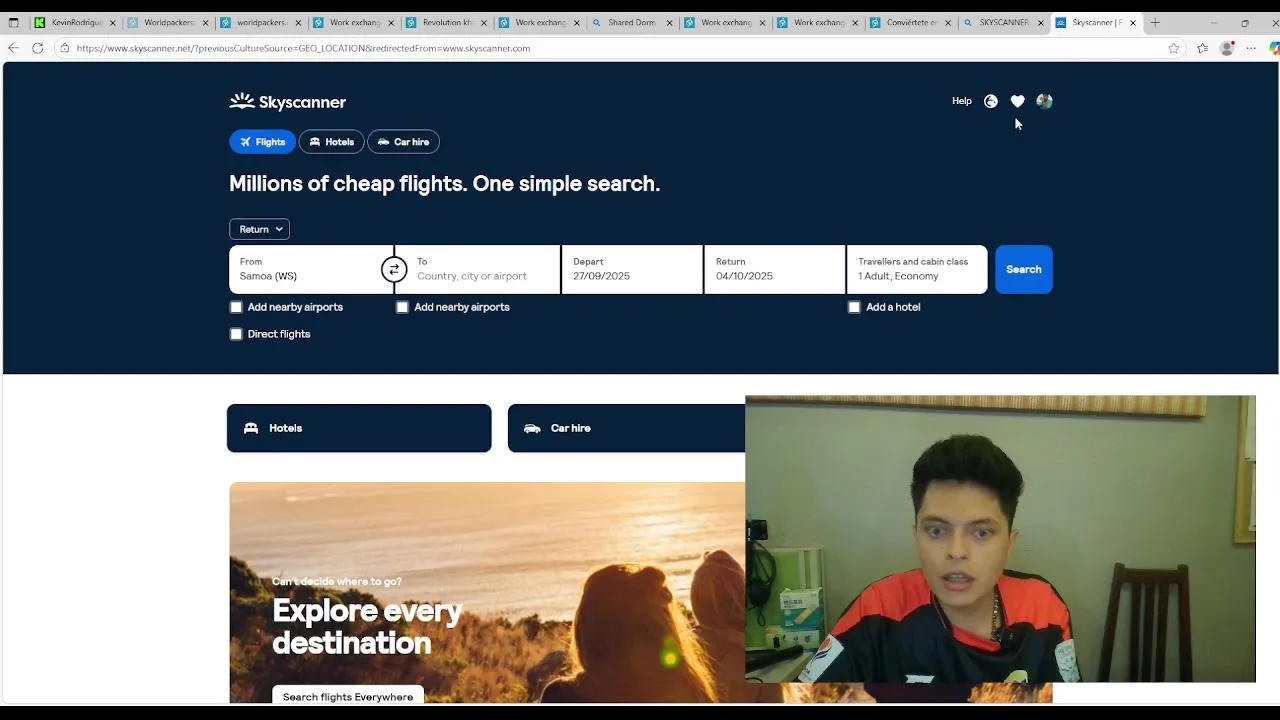Viewport: 1280px width, 720px height.
Task: Tick the Add a hotel checkbox
Action: [x=854, y=307]
